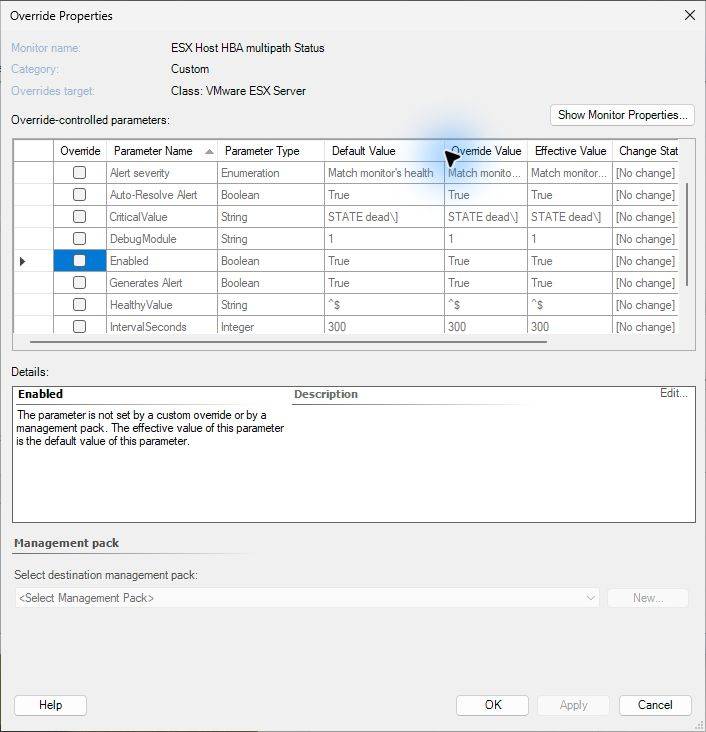Click the OK button
The height and width of the screenshot is (732, 706).
(493, 705)
